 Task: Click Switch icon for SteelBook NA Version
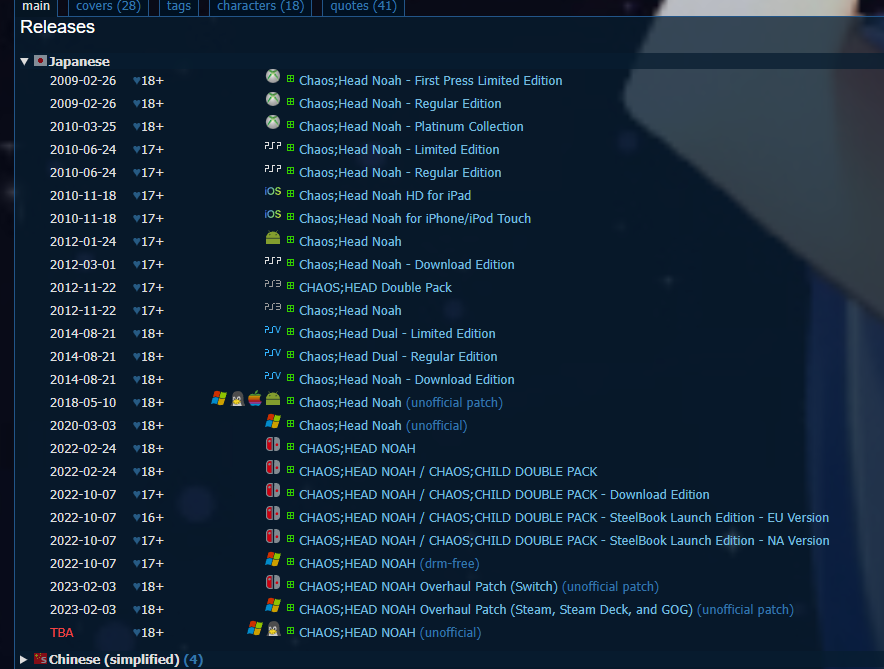coord(273,537)
